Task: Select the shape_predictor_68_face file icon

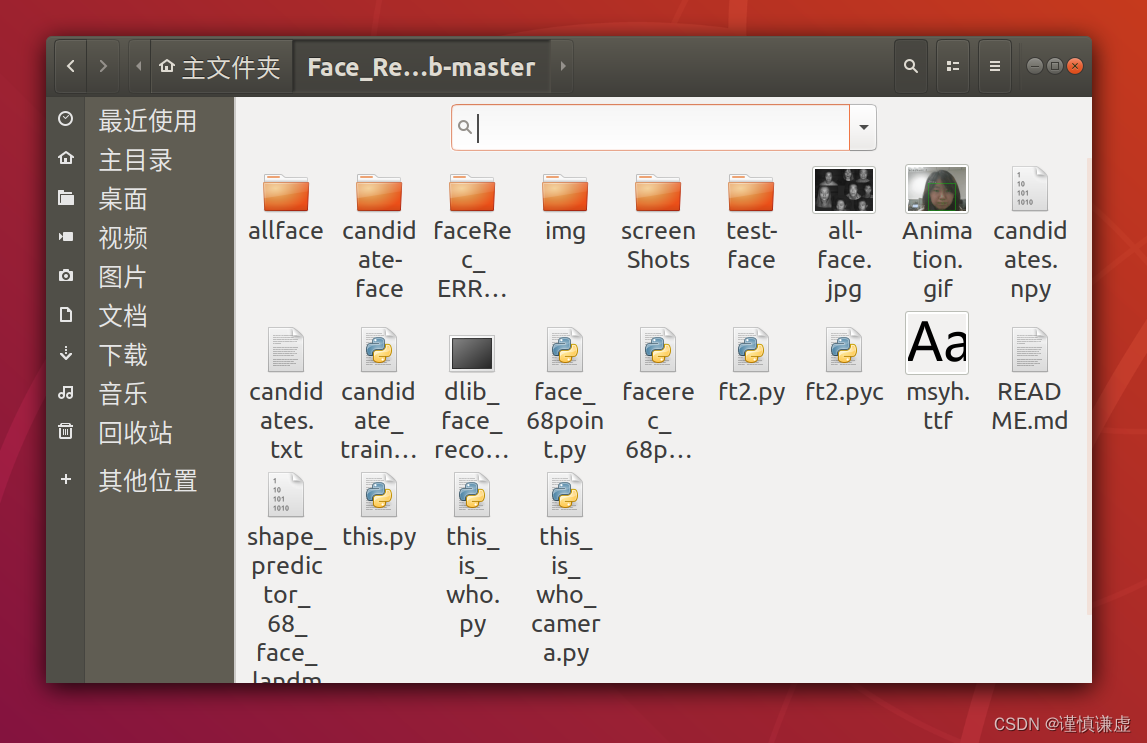Action: coord(286,495)
